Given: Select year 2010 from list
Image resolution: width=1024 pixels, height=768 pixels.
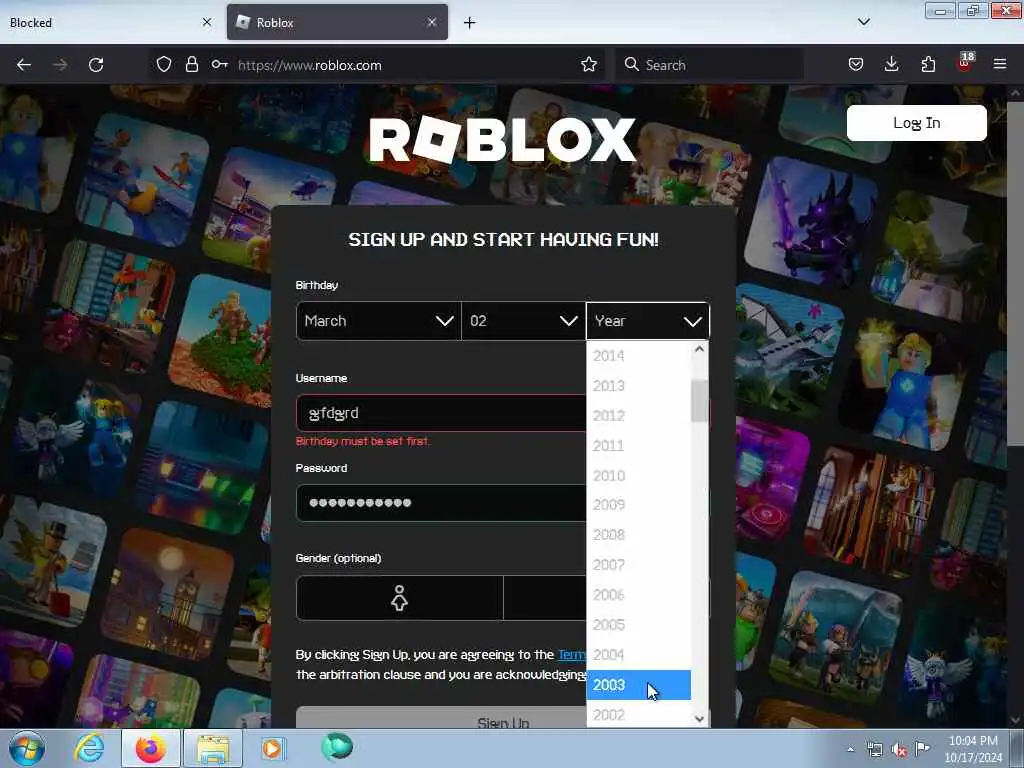Looking at the screenshot, I should [638, 475].
